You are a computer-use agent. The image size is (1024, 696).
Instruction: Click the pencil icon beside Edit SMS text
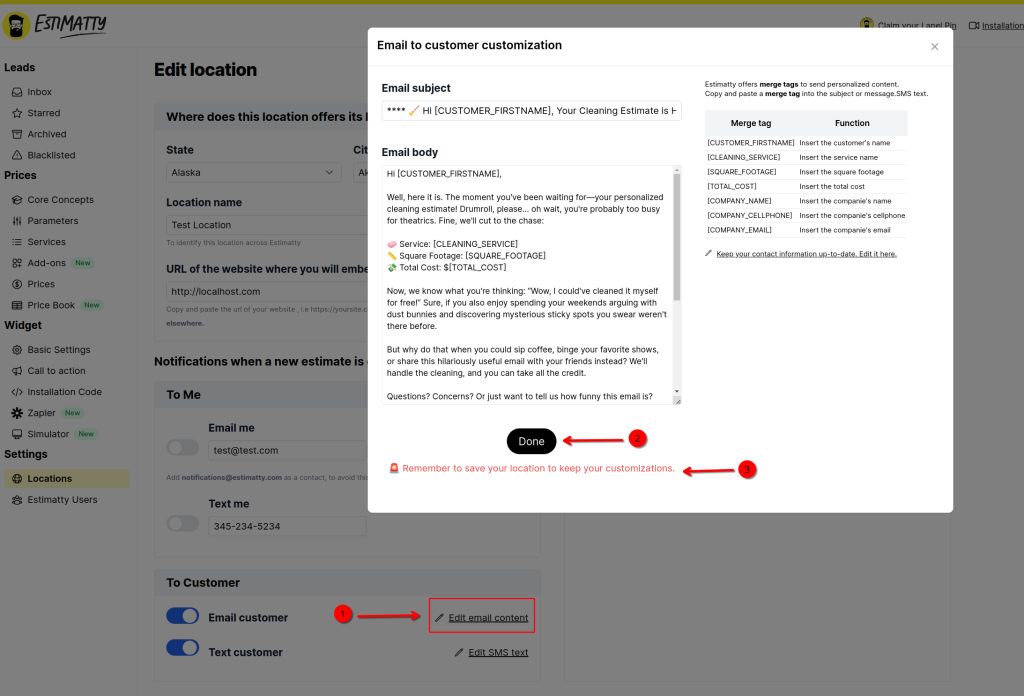459,652
